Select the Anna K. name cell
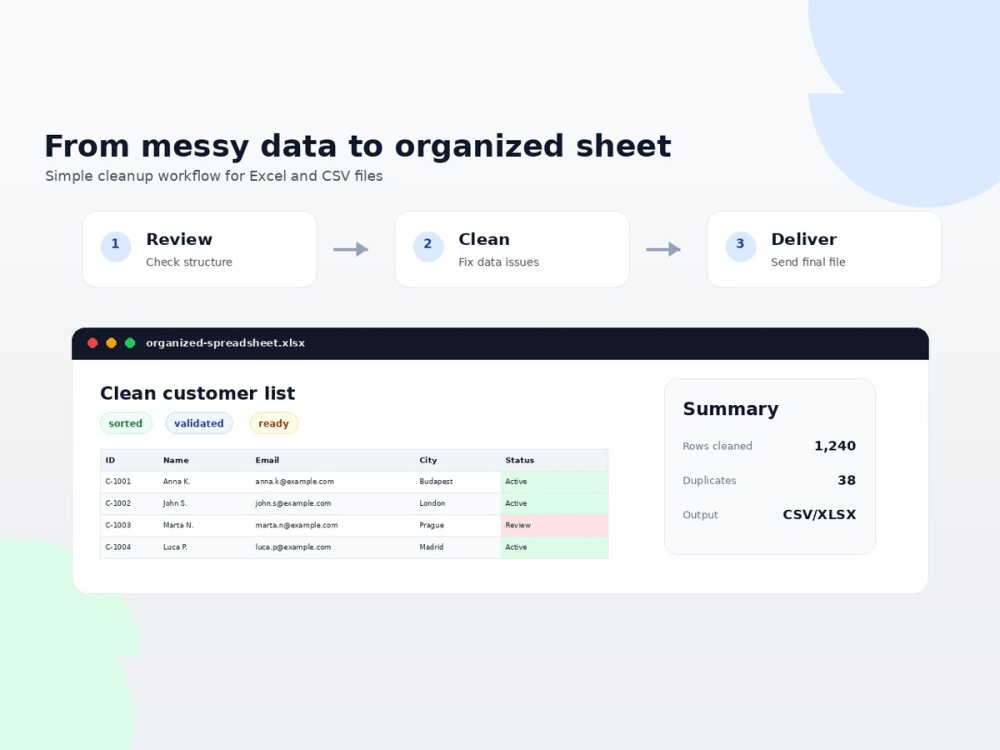 (x=204, y=482)
